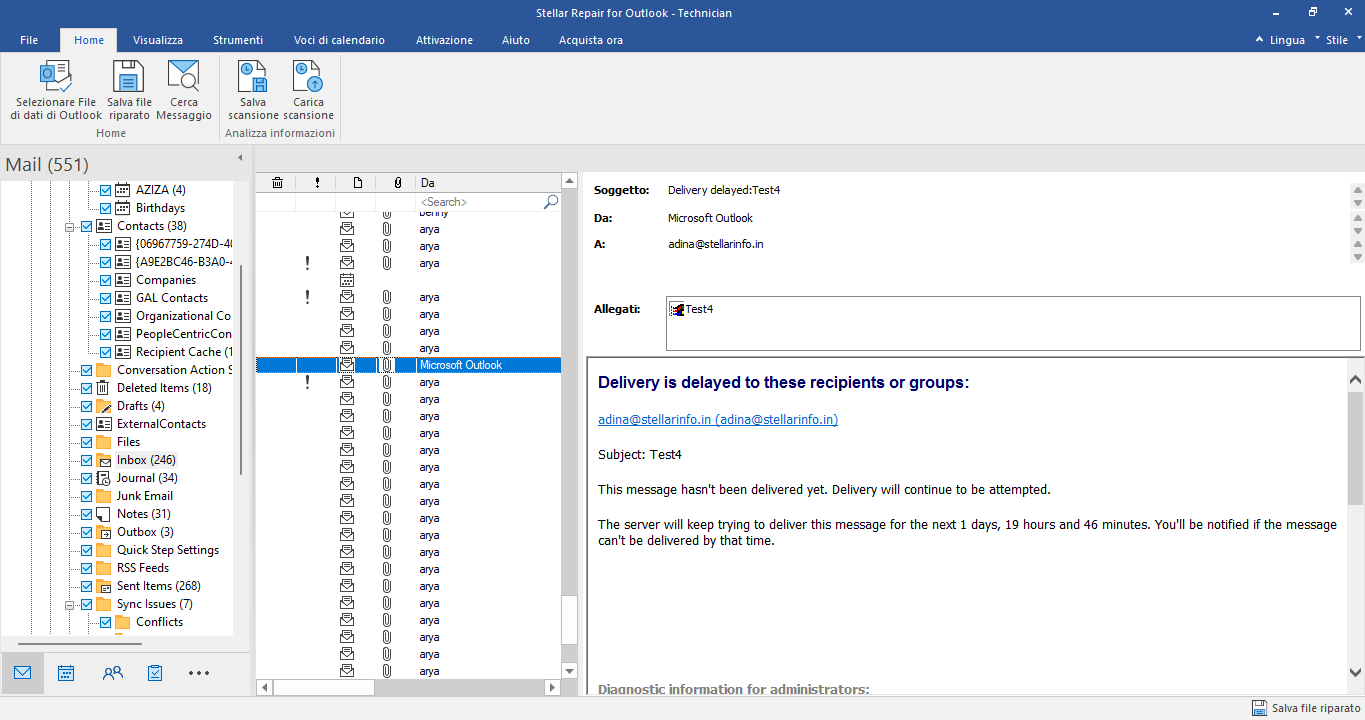
Task: Open Aiuto tab
Action: (516, 40)
